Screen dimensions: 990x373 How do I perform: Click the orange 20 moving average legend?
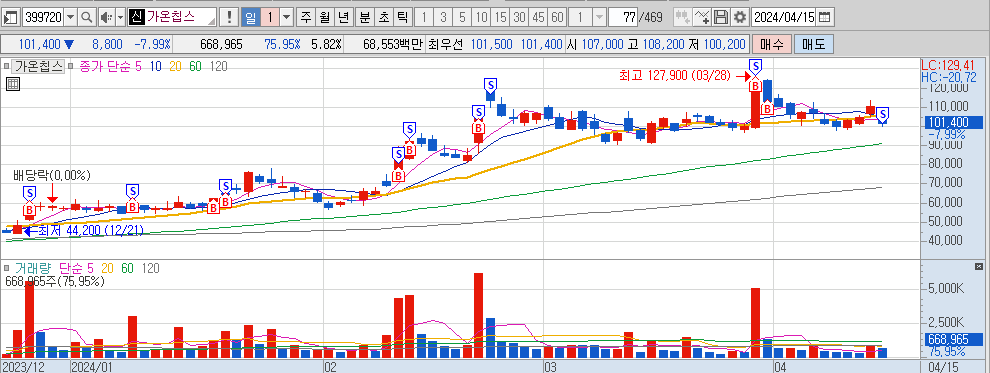click(x=176, y=66)
